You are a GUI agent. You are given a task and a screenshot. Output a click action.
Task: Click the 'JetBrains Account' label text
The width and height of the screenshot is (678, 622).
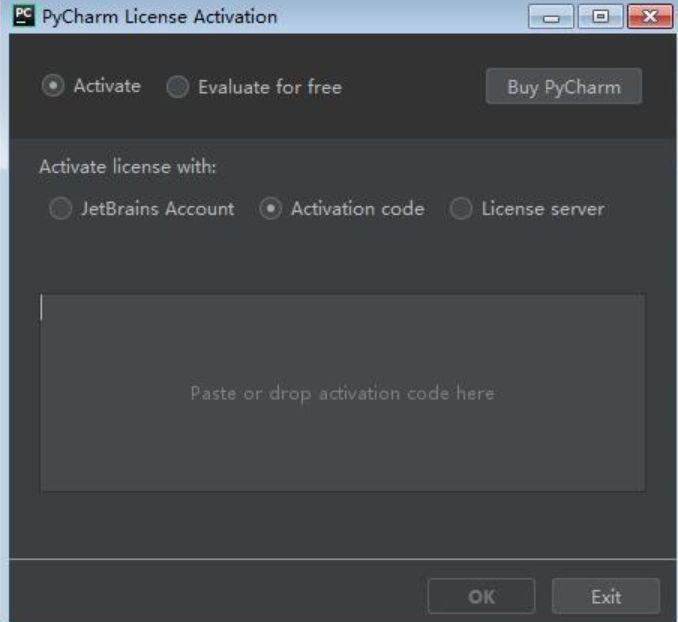pos(157,209)
